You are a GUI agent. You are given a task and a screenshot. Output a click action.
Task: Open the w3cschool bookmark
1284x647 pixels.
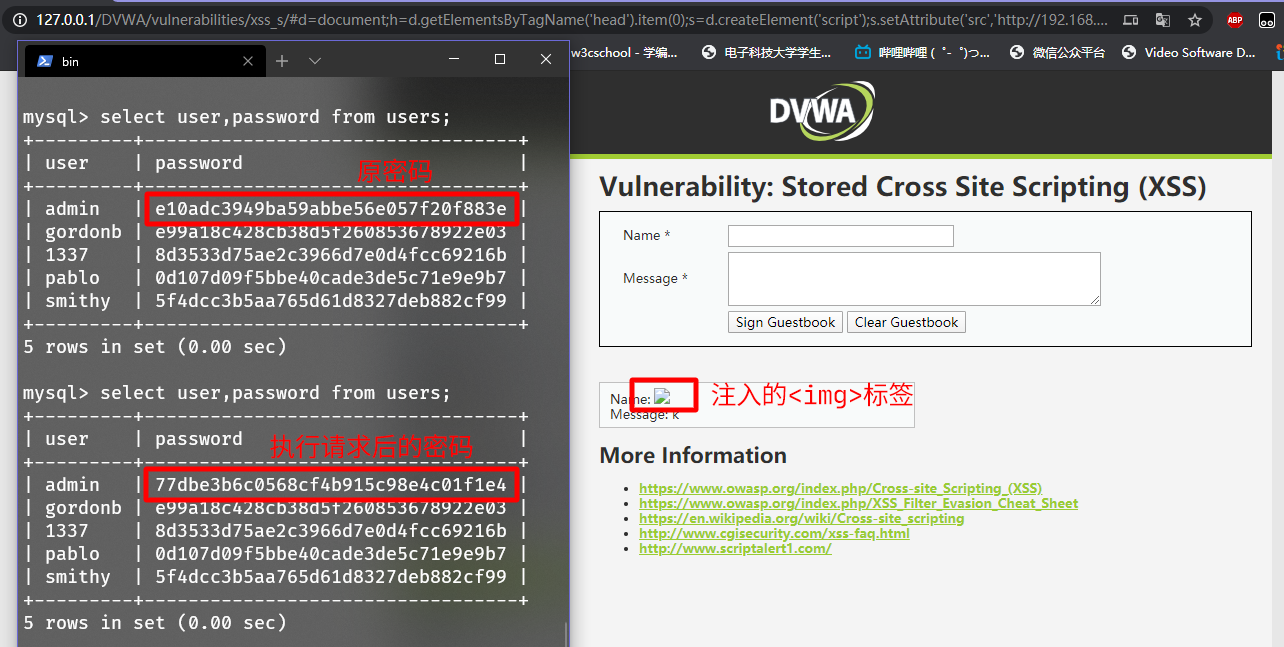(623, 53)
